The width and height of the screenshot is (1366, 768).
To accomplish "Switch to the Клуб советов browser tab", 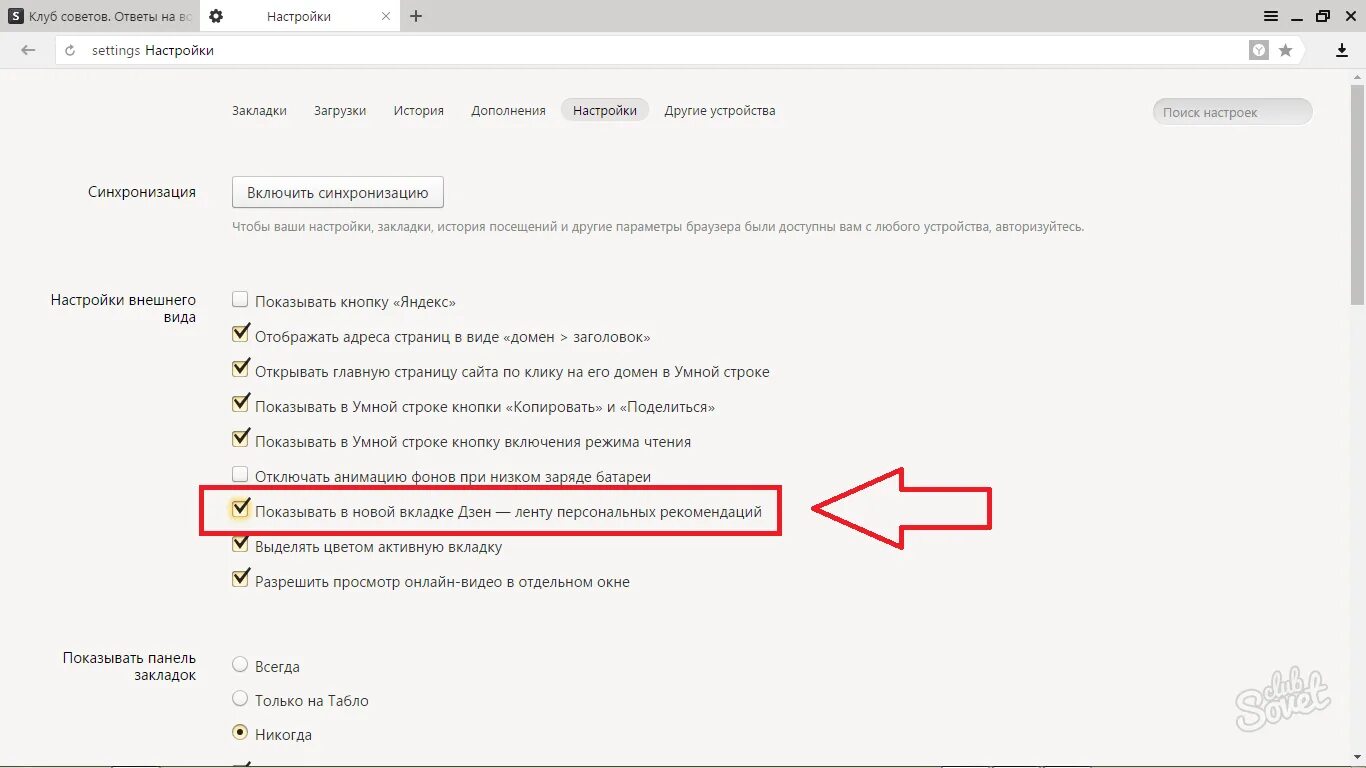I will coord(100,16).
